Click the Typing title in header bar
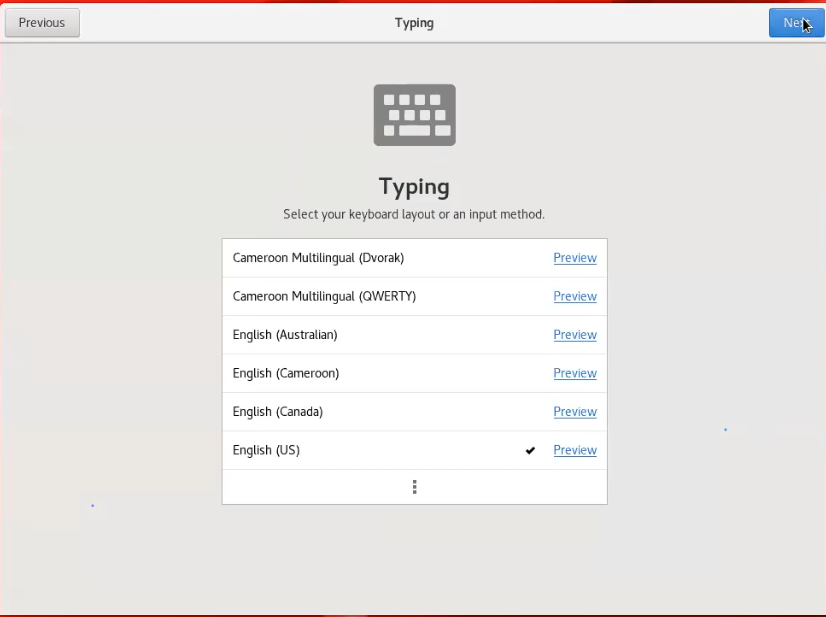 (414, 23)
